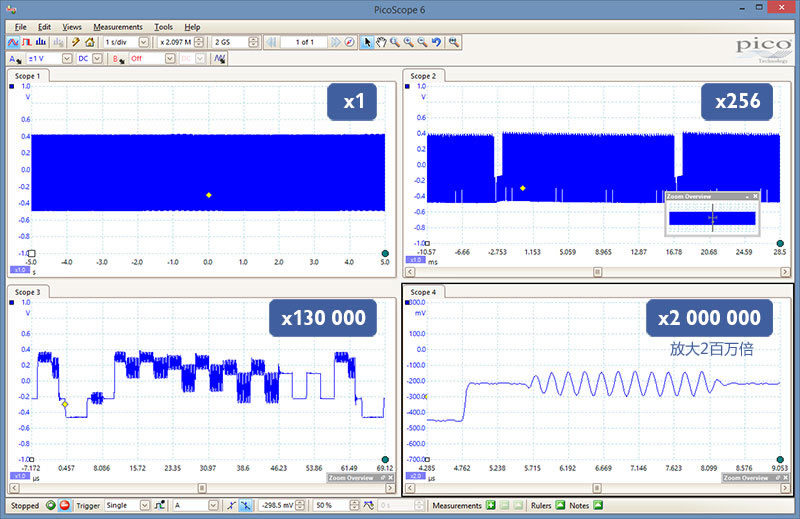
Task: Click the Zoom to full view icon
Action: click(454, 42)
